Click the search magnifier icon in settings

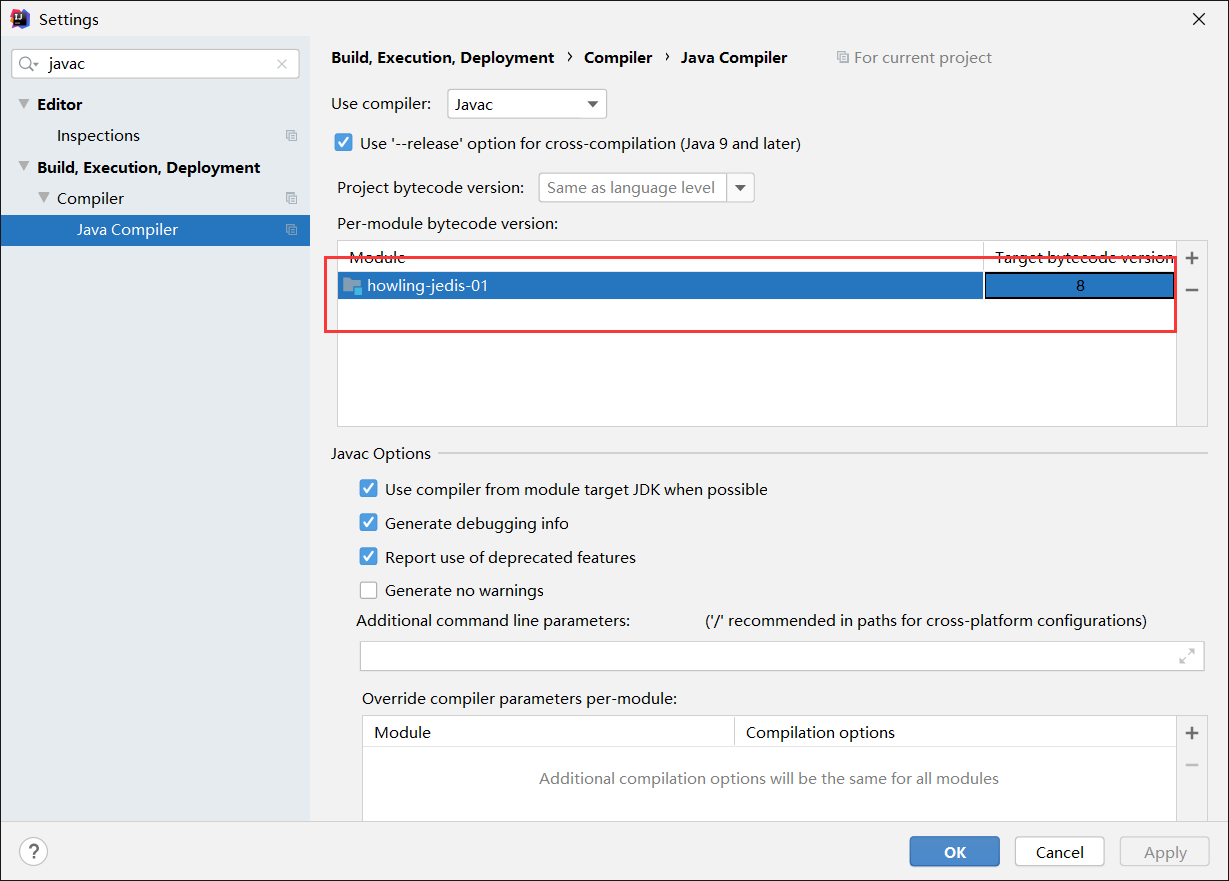(29, 64)
